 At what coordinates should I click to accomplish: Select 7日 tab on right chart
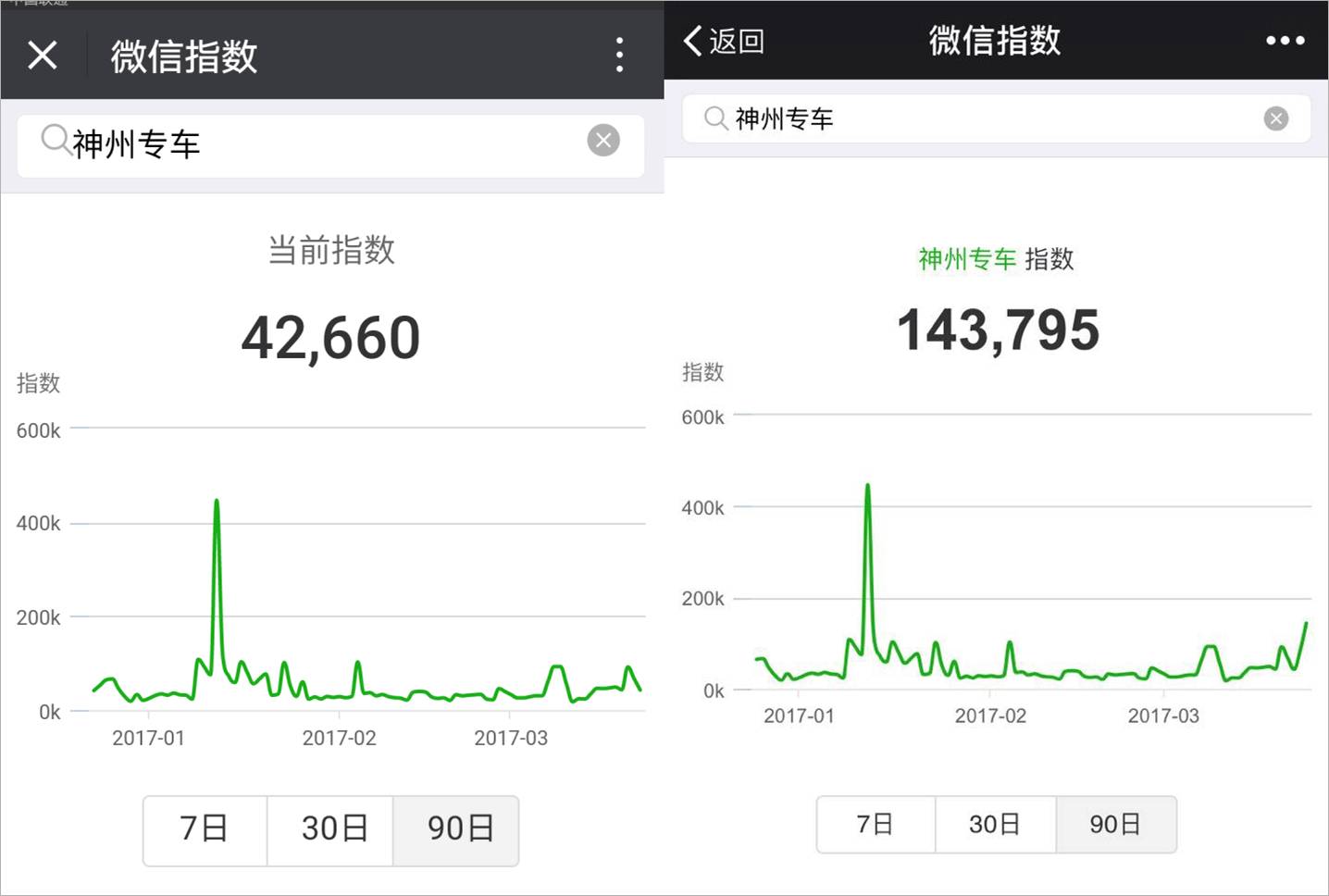tap(876, 824)
